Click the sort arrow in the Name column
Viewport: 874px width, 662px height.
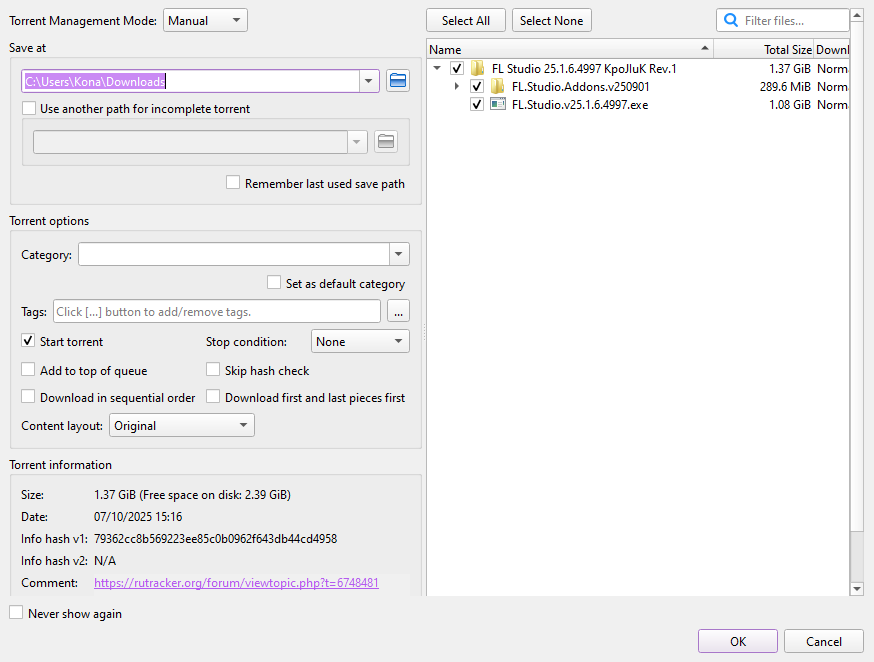coord(705,49)
